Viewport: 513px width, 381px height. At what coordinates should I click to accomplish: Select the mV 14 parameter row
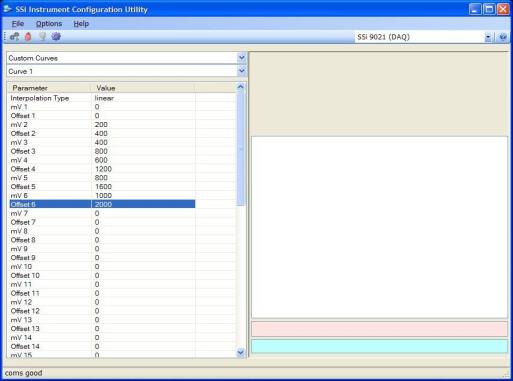coord(102,337)
